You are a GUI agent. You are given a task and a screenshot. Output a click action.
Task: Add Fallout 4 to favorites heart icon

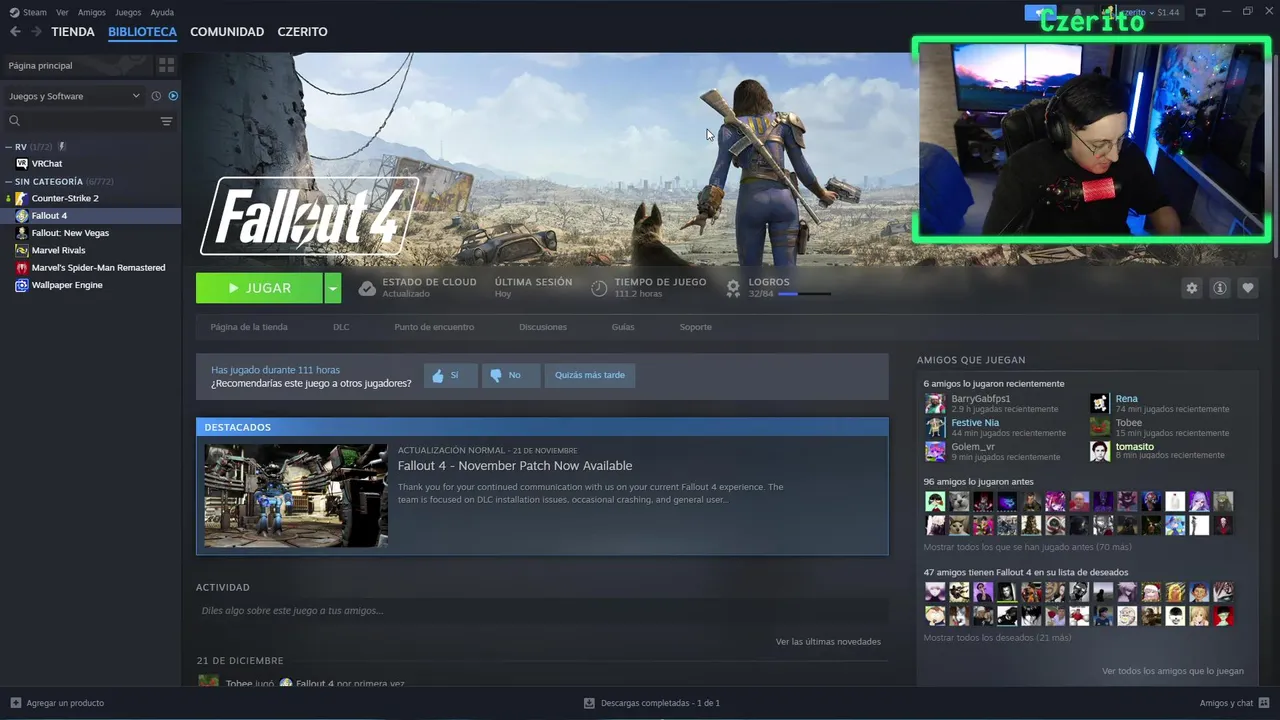(1247, 288)
